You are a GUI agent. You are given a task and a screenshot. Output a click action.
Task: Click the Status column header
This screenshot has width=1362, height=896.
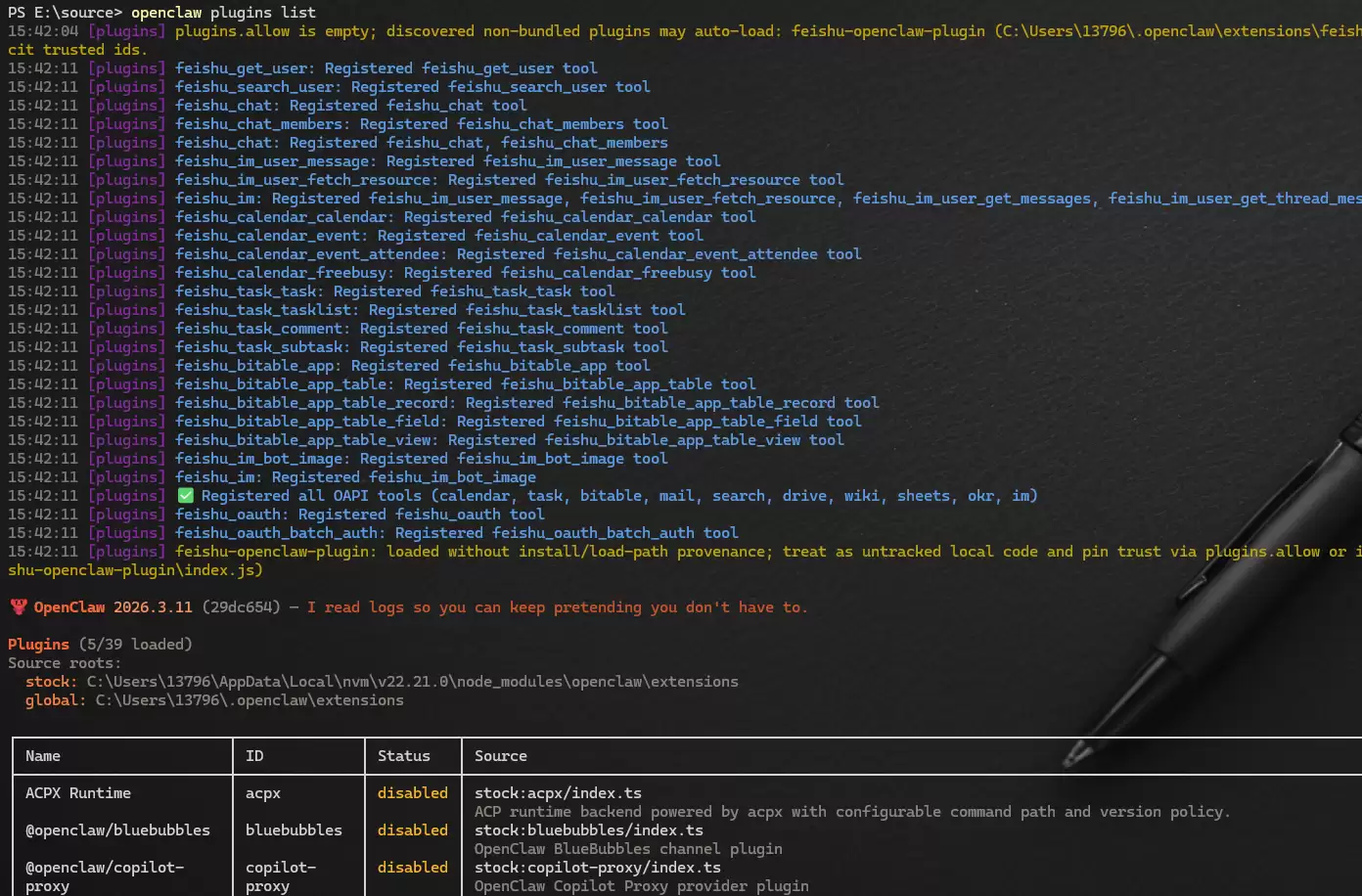click(x=403, y=756)
